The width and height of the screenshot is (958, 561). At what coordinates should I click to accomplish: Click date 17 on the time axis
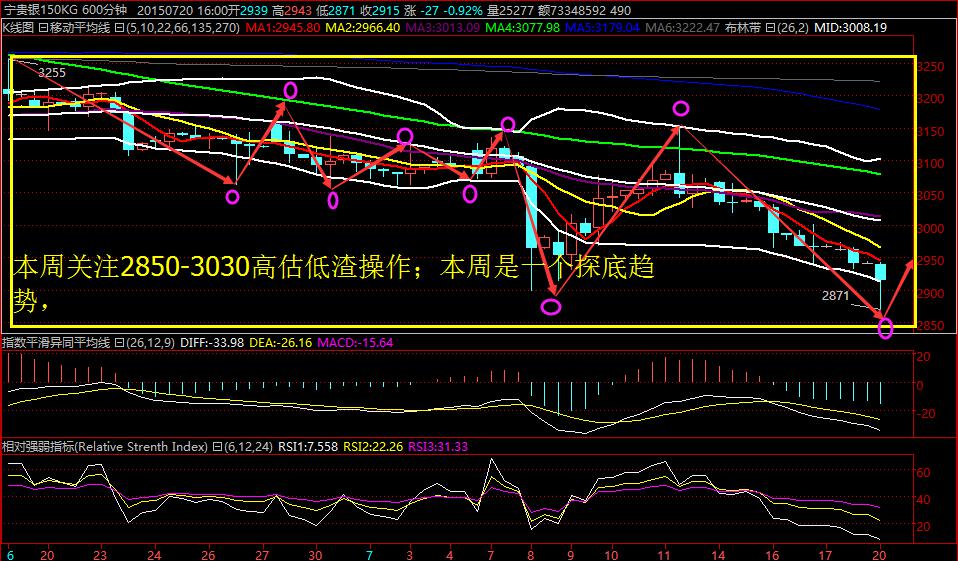[x=825, y=555]
